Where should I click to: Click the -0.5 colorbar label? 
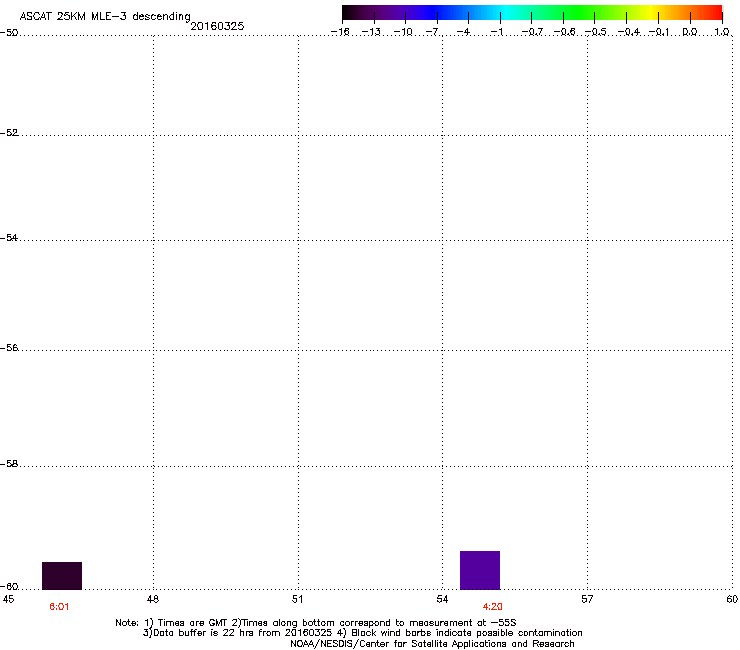point(595,32)
